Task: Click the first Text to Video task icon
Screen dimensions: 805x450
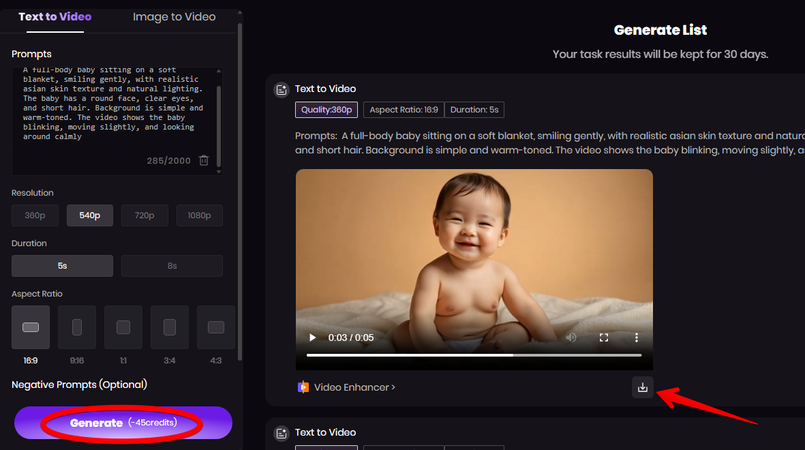Action: pos(281,90)
